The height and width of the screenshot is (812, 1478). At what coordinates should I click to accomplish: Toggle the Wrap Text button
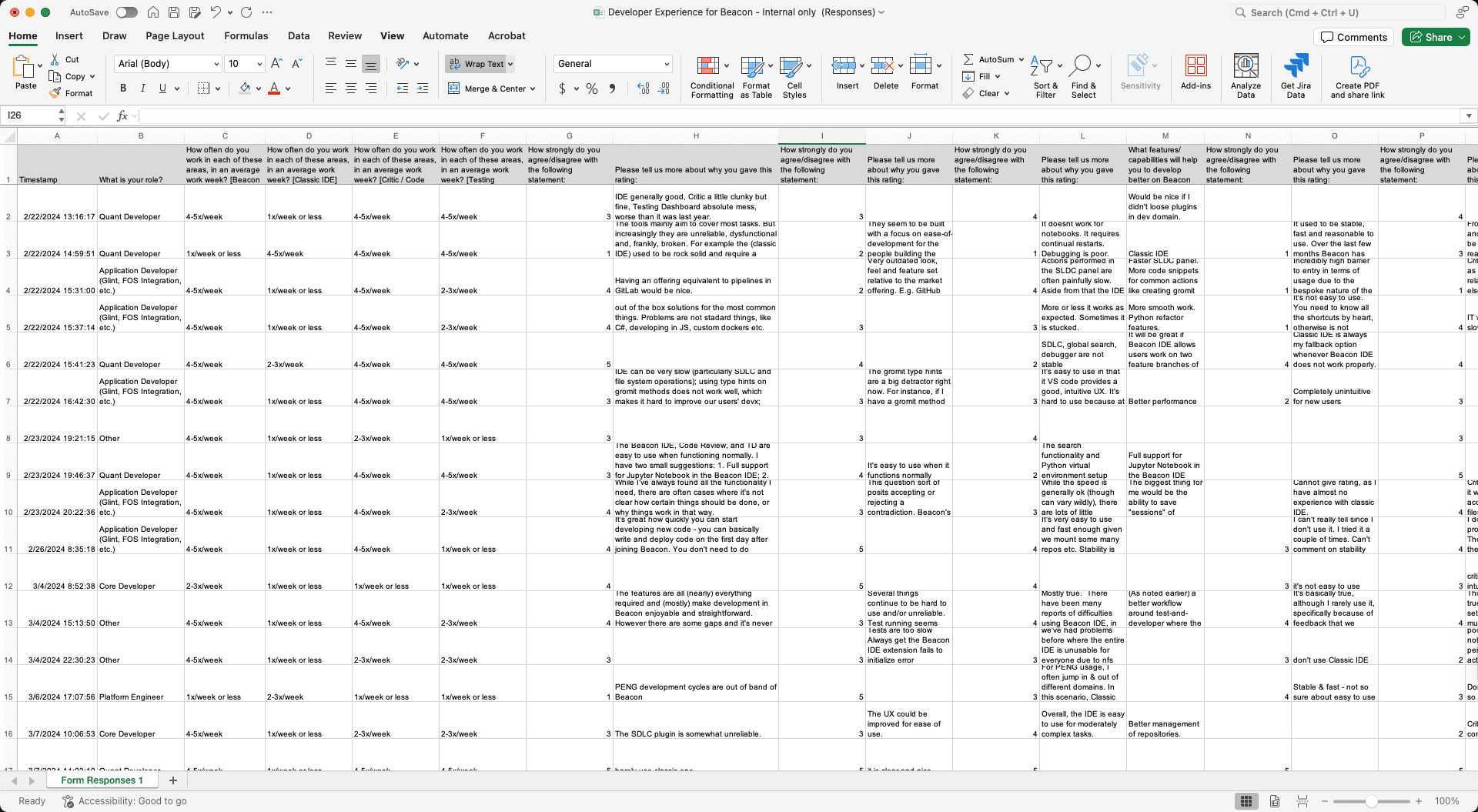pyautogui.click(x=479, y=64)
